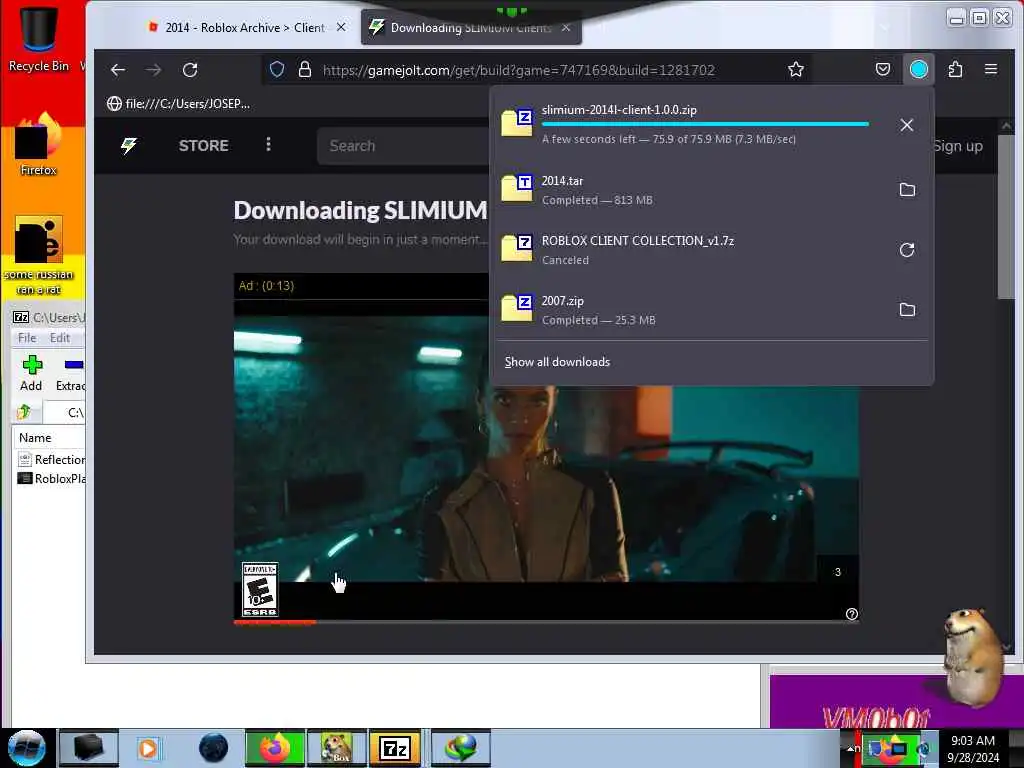Open the Edit menu in 7-Zip
The width and height of the screenshot is (1024, 768).
(x=59, y=338)
